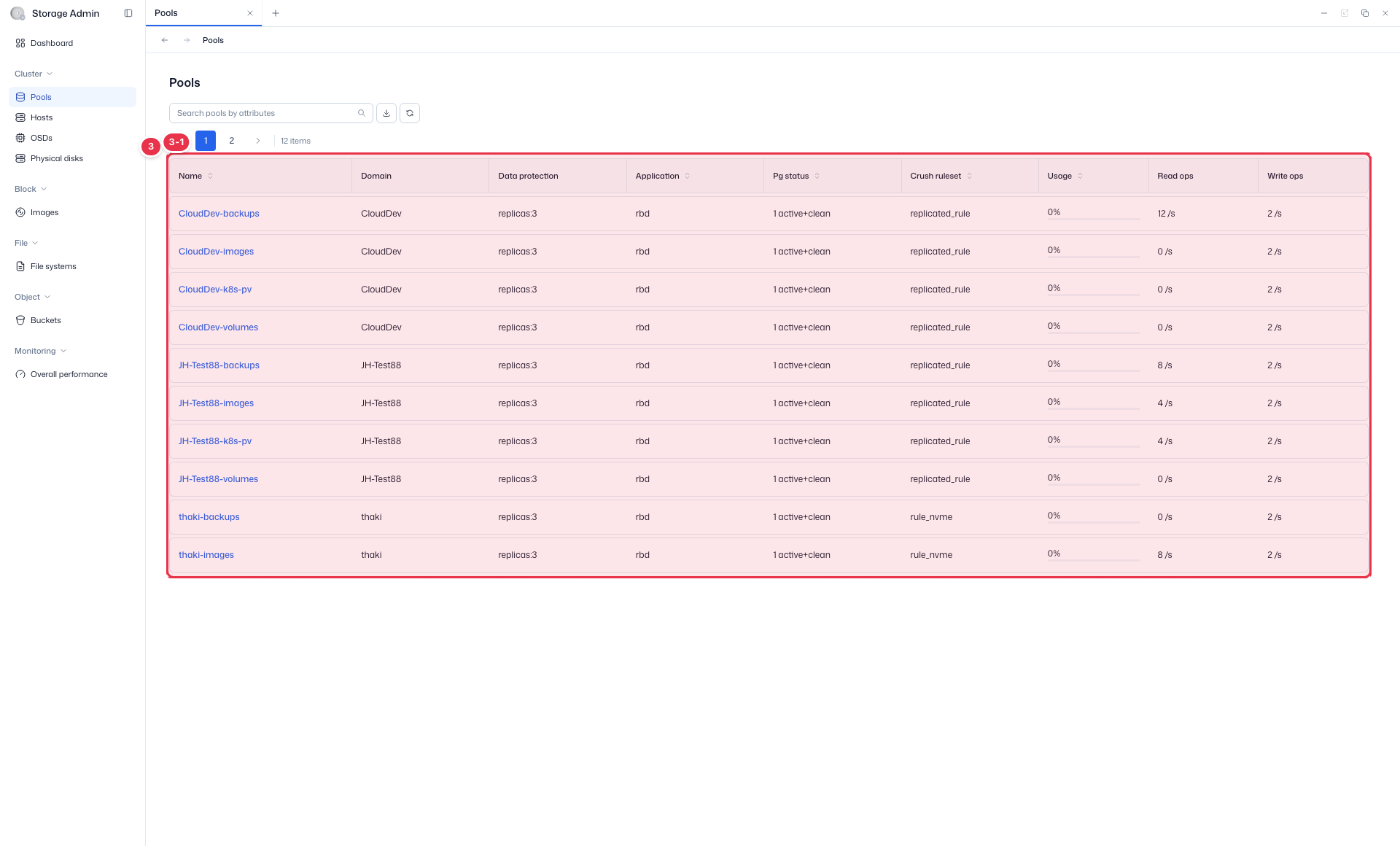This screenshot has height=846, width=1400.
Task: Open OSDs from the sidebar
Action: (72, 138)
